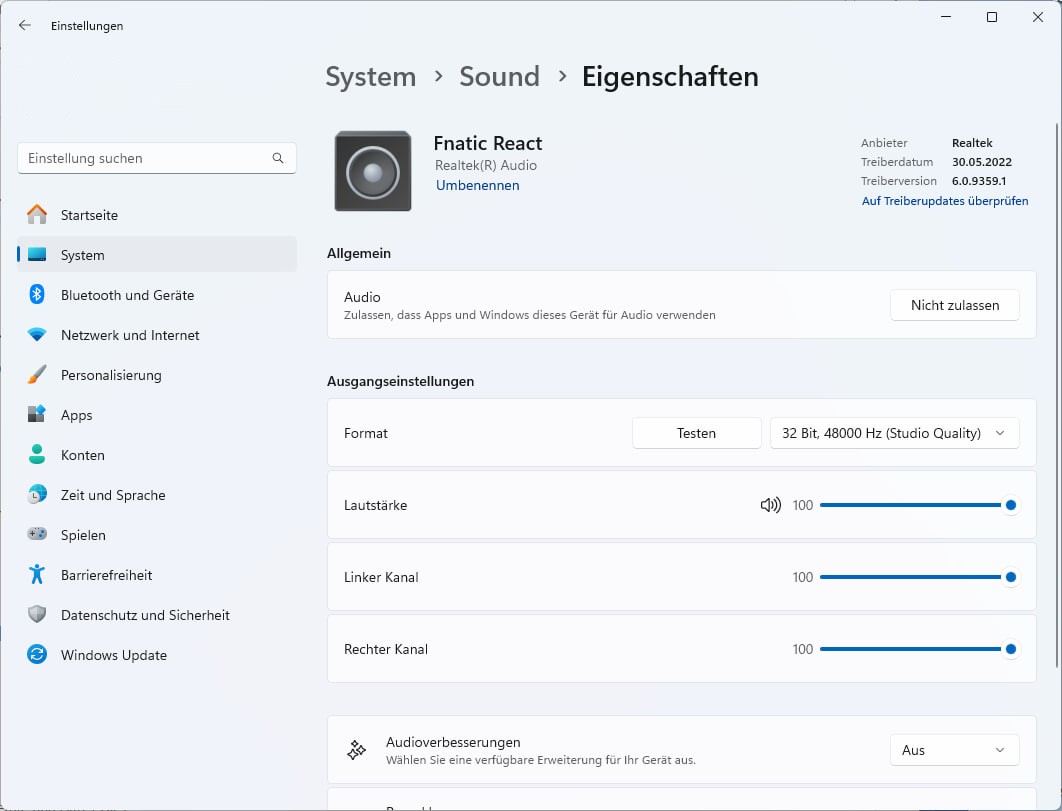Viewport: 1062px width, 811px height.
Task: Open Netzwerk und Internet settings
Action: click(x=130, y=335)
